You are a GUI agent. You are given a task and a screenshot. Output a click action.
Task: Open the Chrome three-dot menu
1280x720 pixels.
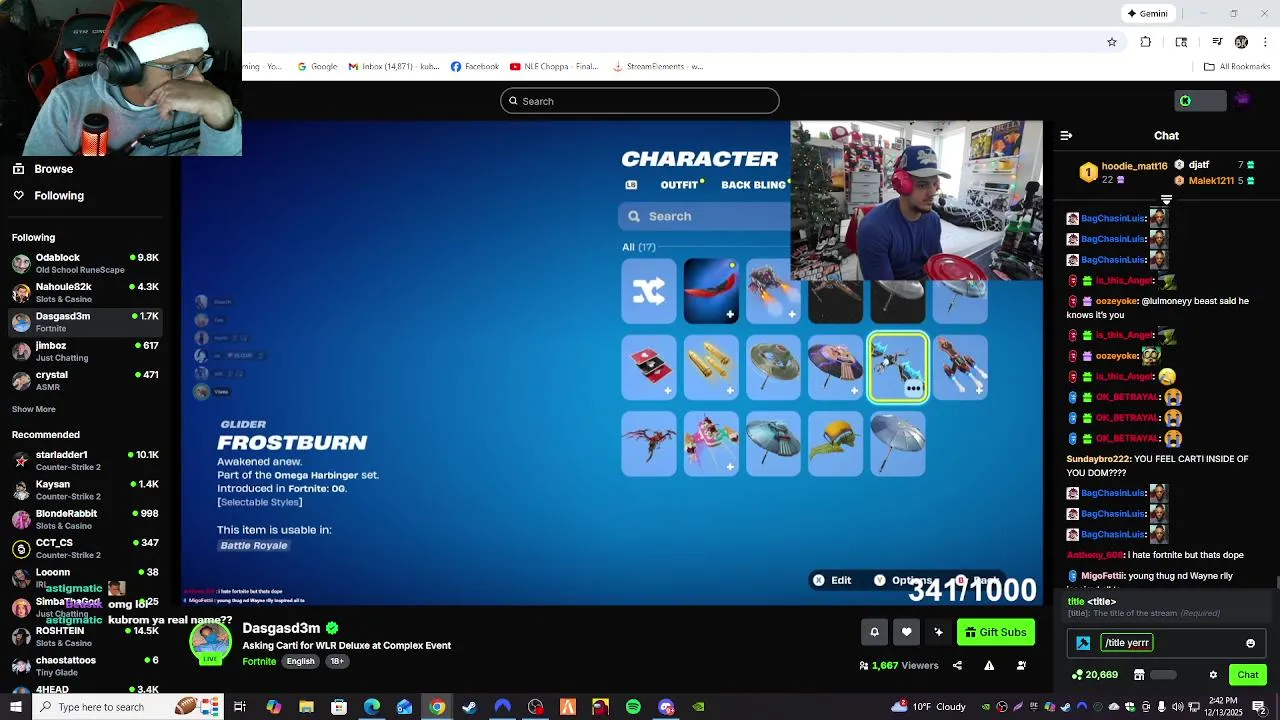(x=1265, y=42)
